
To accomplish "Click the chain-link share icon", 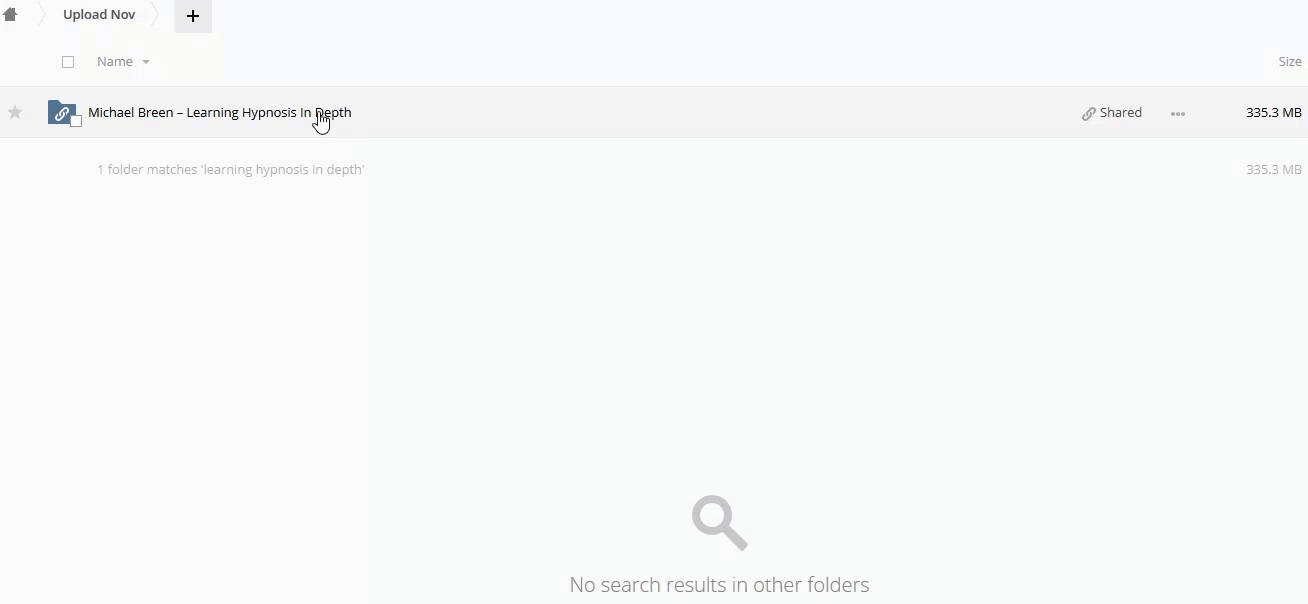I will (x=1089, y=113).
